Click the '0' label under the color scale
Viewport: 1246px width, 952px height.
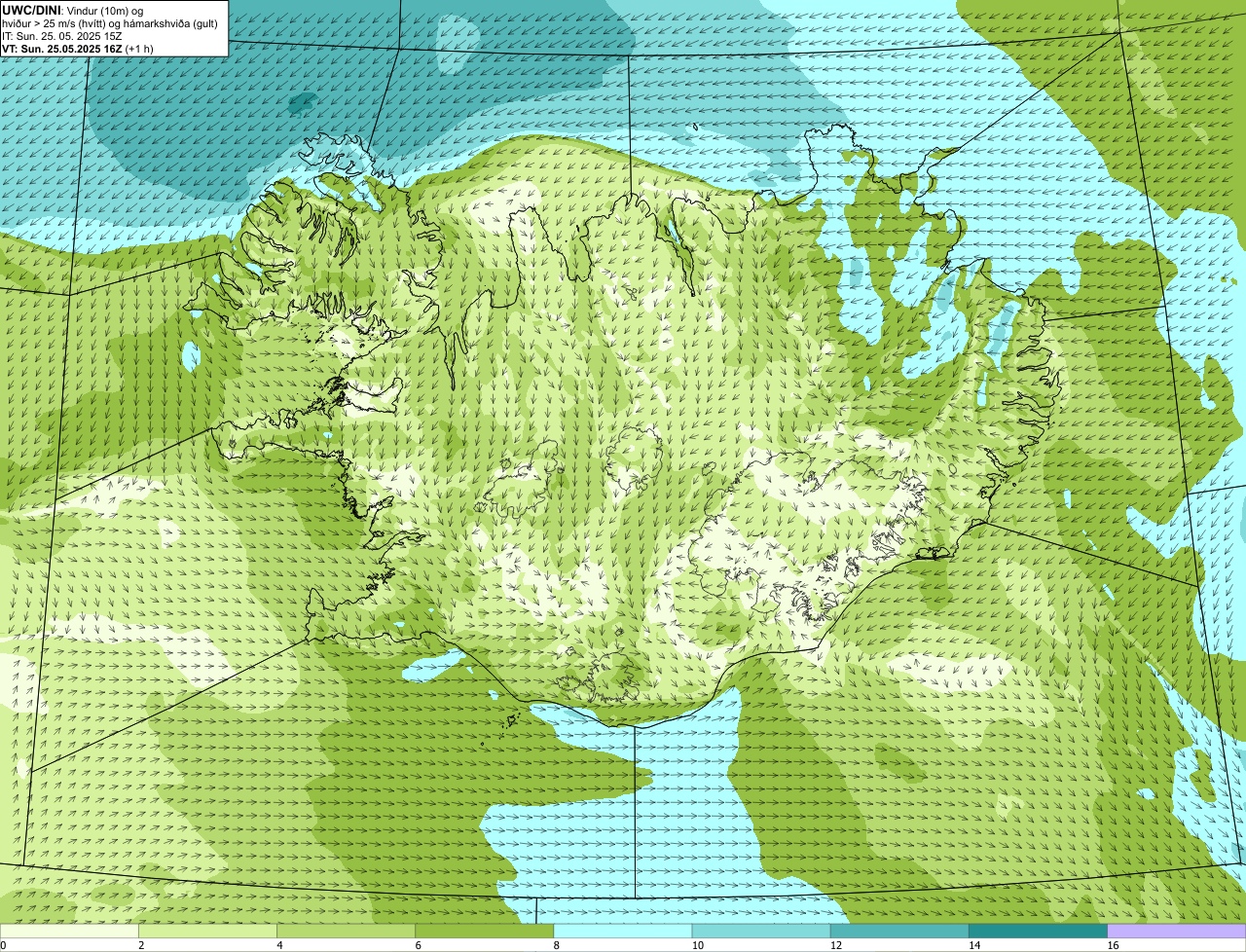[3, 945]
